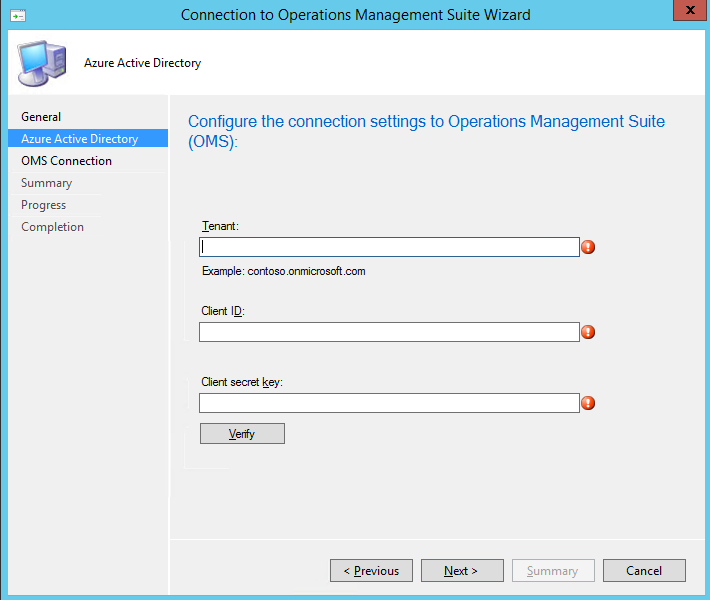
Task: Click the computer icon in the header
Action: (40, 63)
